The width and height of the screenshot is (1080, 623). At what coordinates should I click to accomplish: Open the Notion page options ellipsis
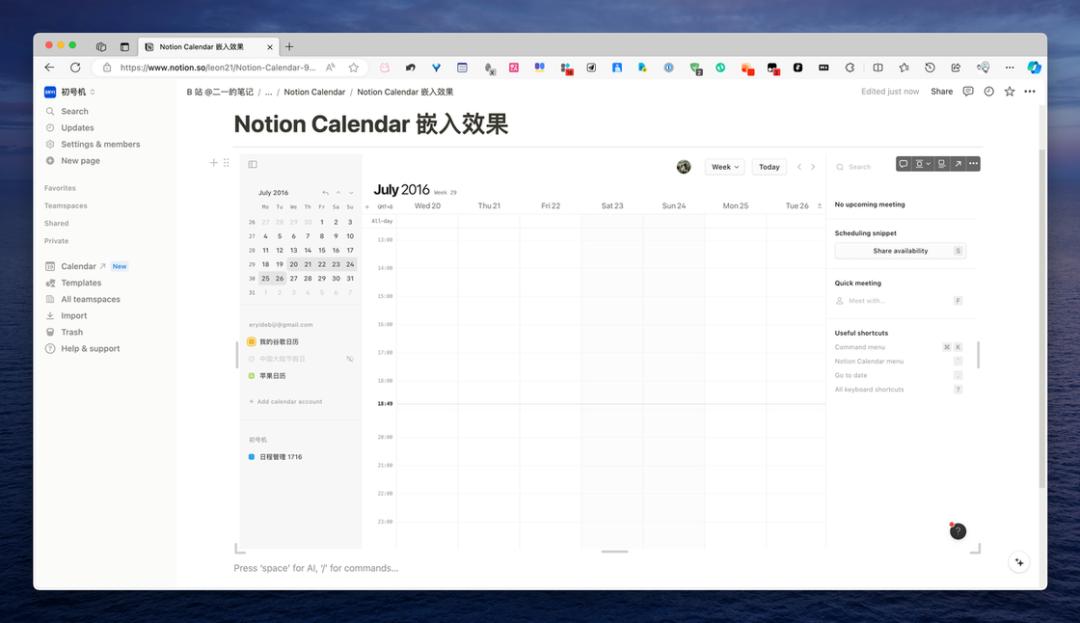[1030, 92]
